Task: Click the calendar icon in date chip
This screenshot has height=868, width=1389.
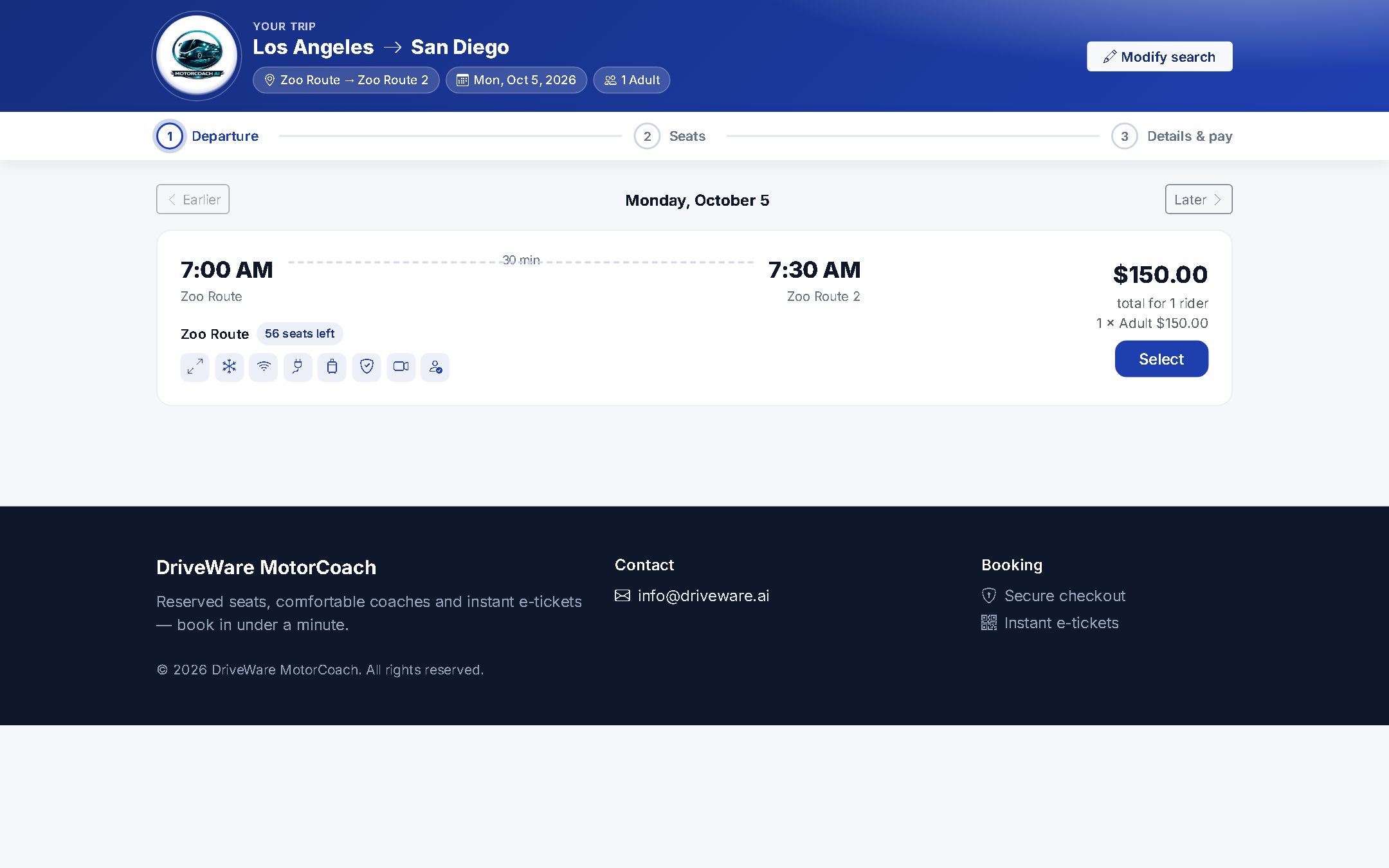Action: 462,80
